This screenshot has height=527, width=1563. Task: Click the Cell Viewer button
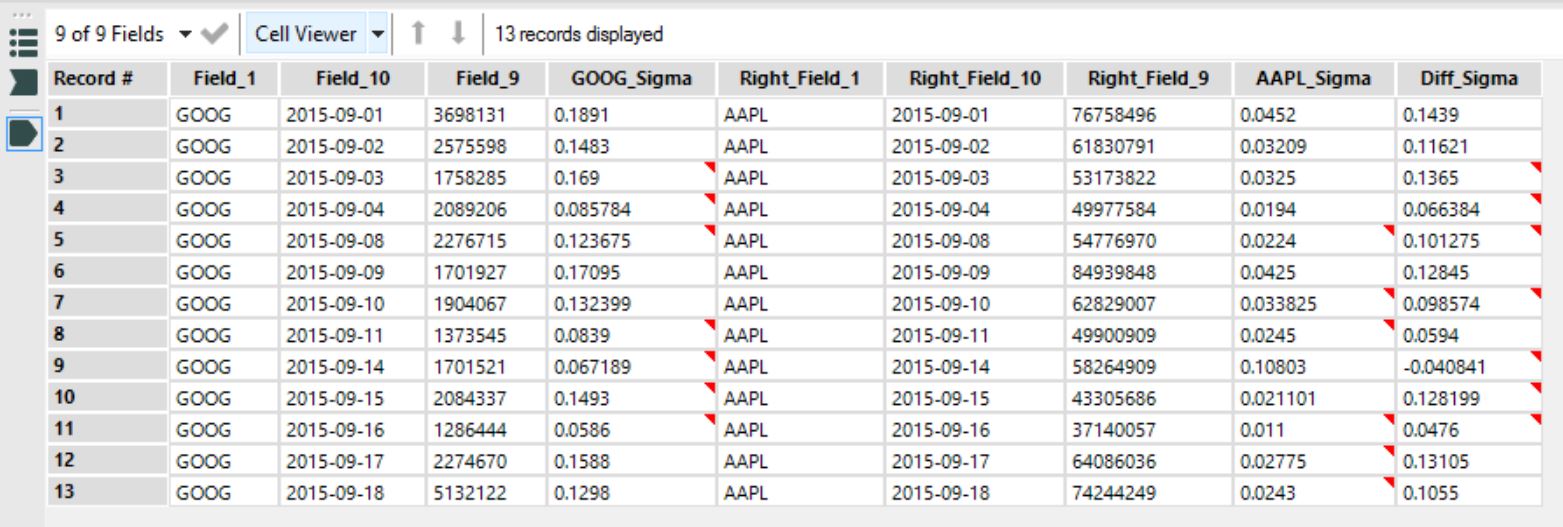click(306, 34)
